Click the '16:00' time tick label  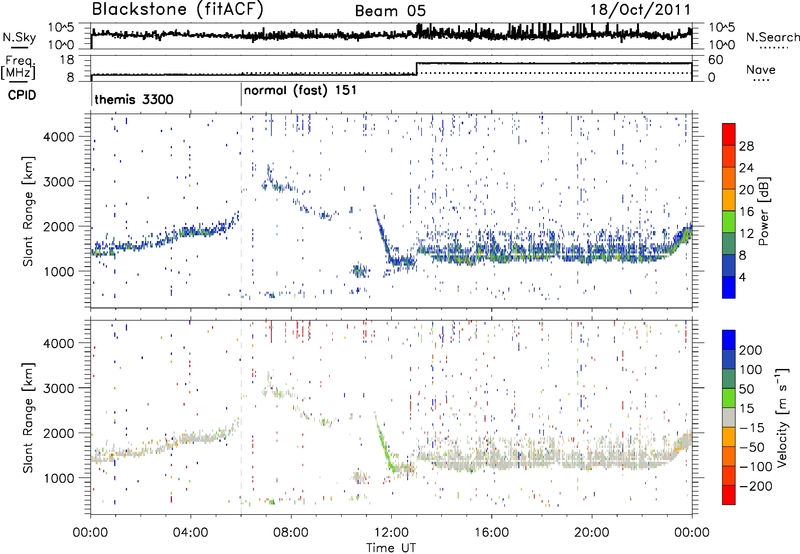[x=491, y=532]
